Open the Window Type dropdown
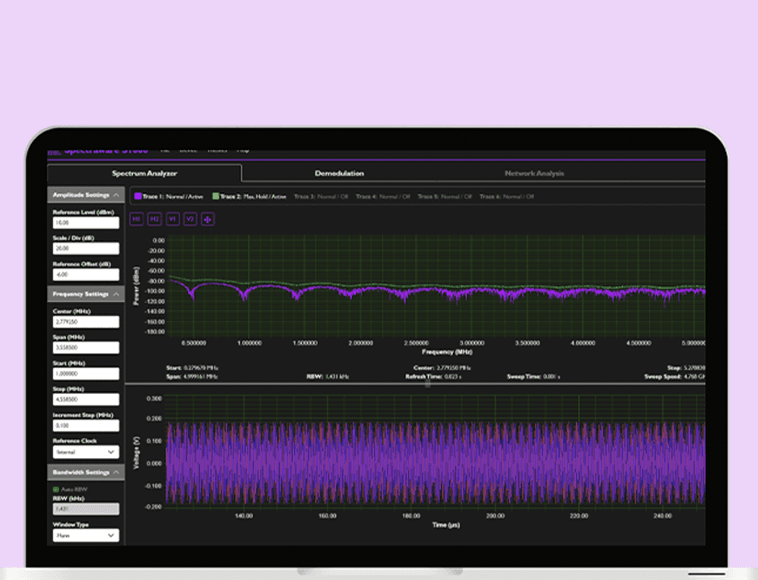The height and width of the screenshot is (580, 758). point(86,535)
